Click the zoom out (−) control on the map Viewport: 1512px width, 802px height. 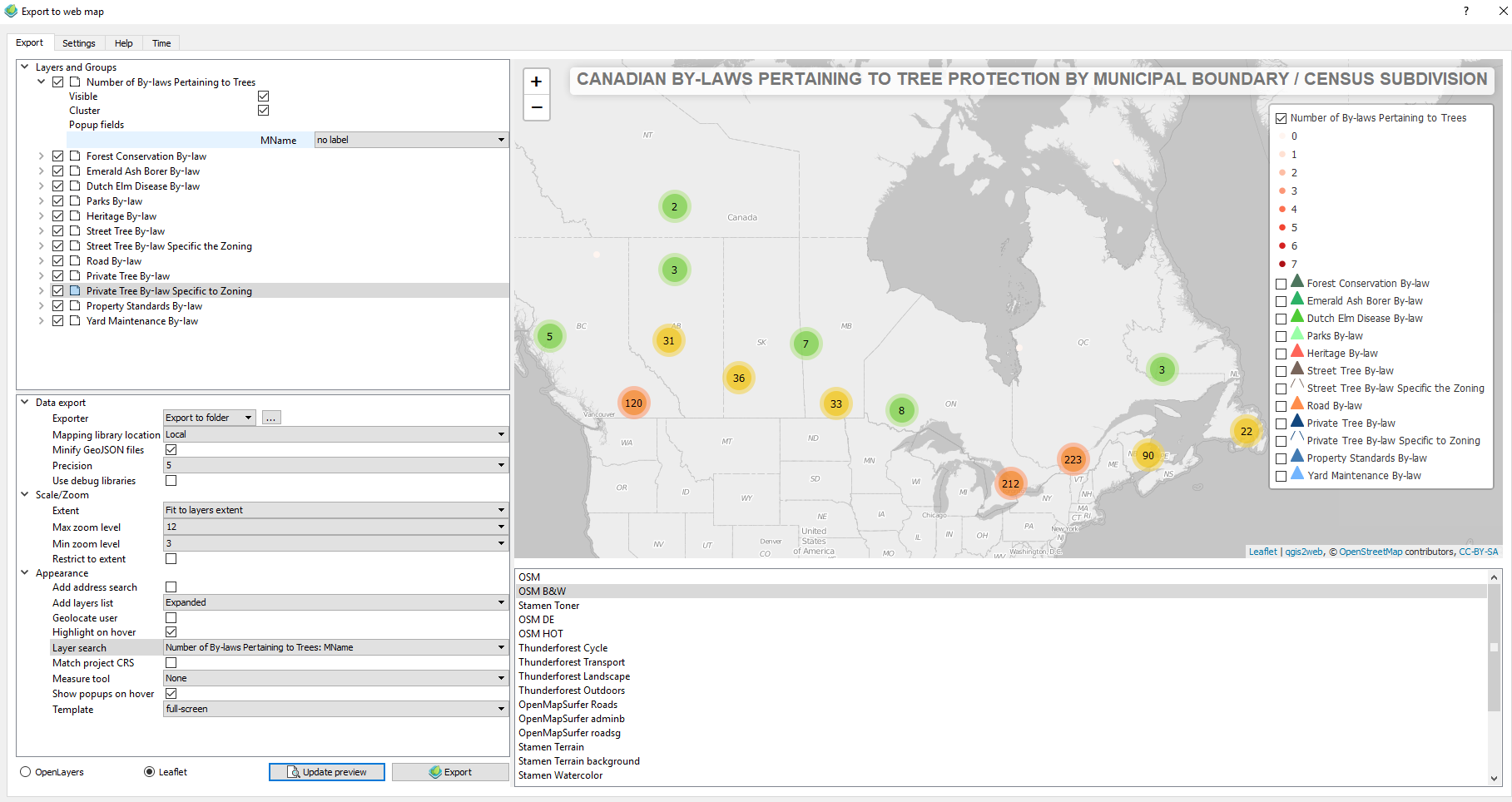click(x=536, y=107)
